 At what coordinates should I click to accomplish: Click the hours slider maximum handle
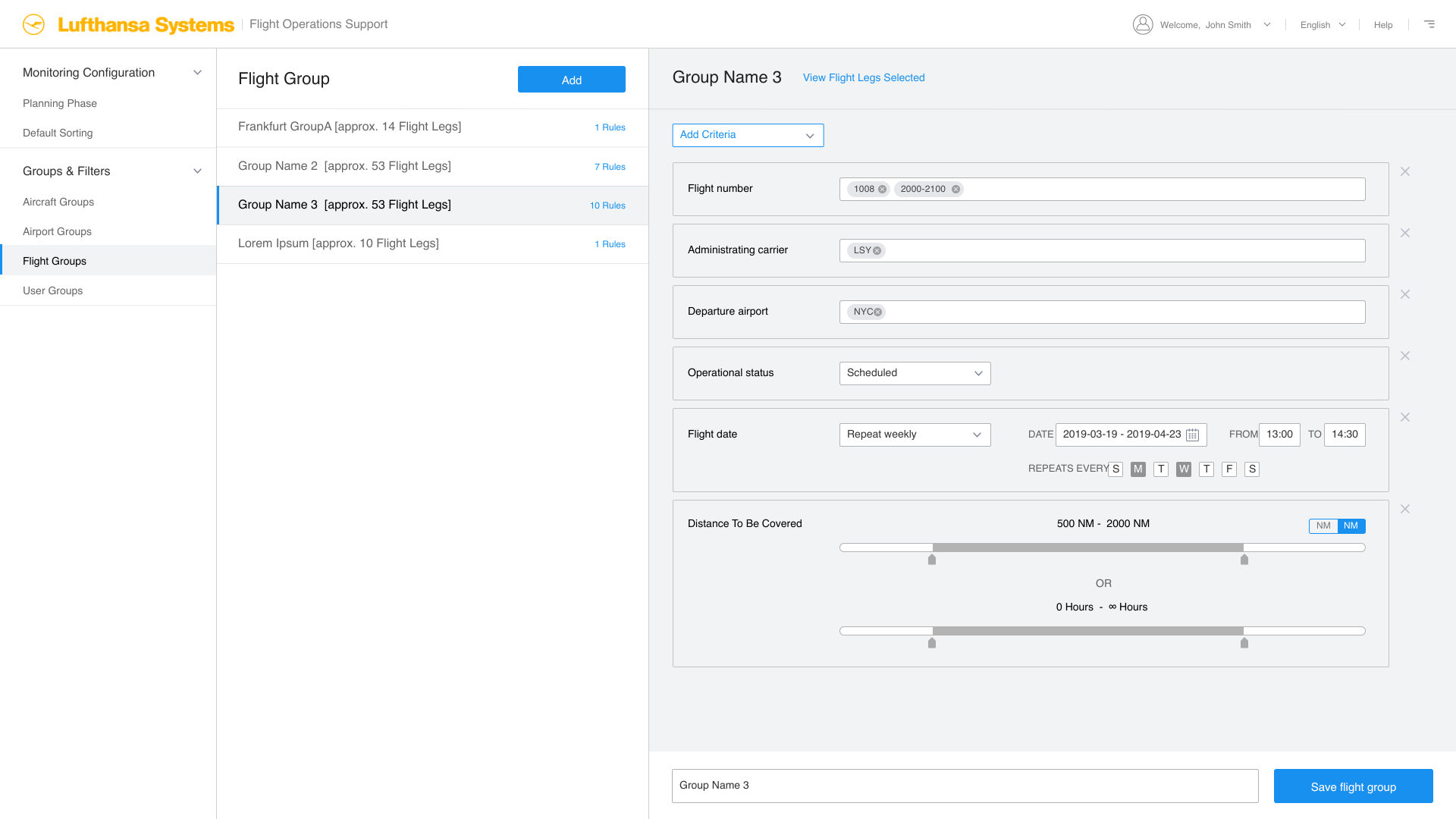coord(1244,643)
